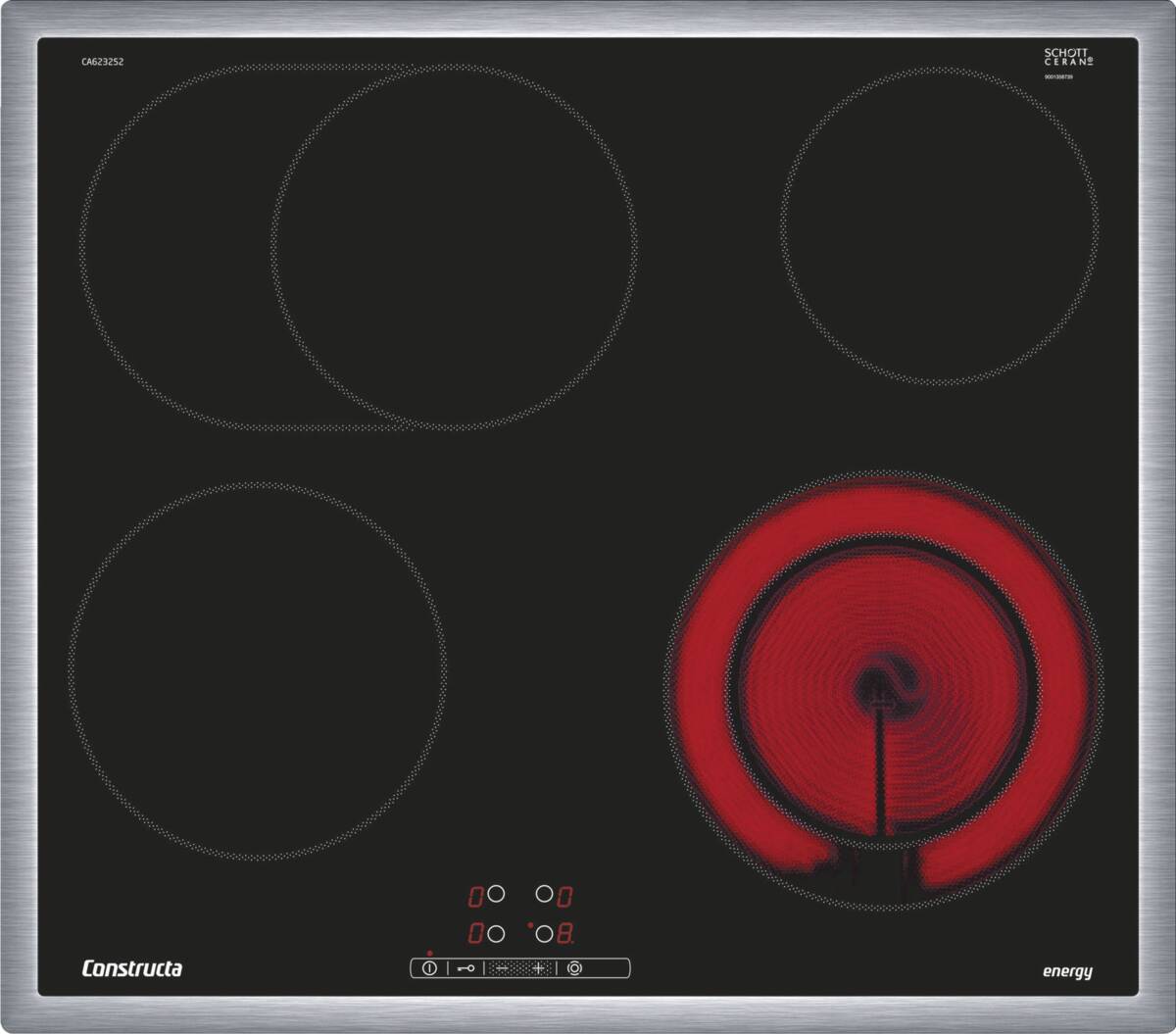This screenshot has width=1176, height=1034.
Task: Tap the concentric rings dual-zone symbol
Action: 574,968
